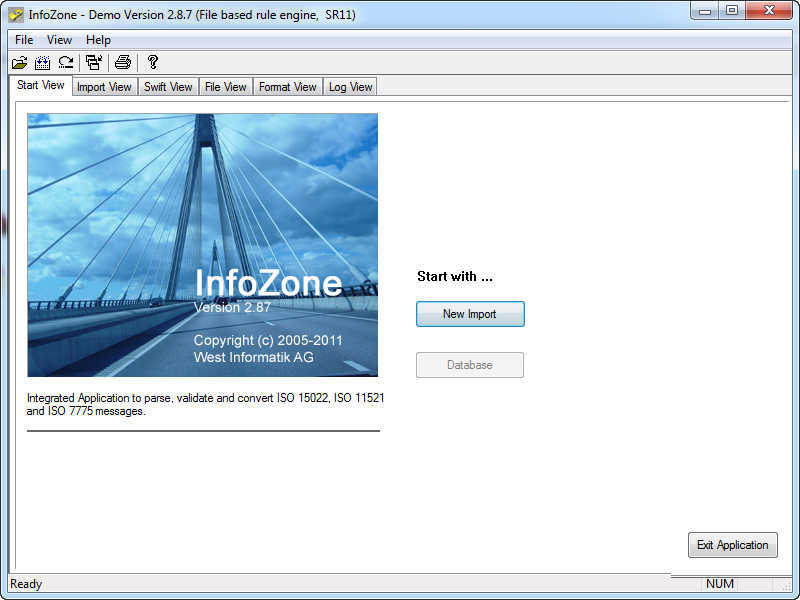Switch to the Swift View tab

[168, 87]
